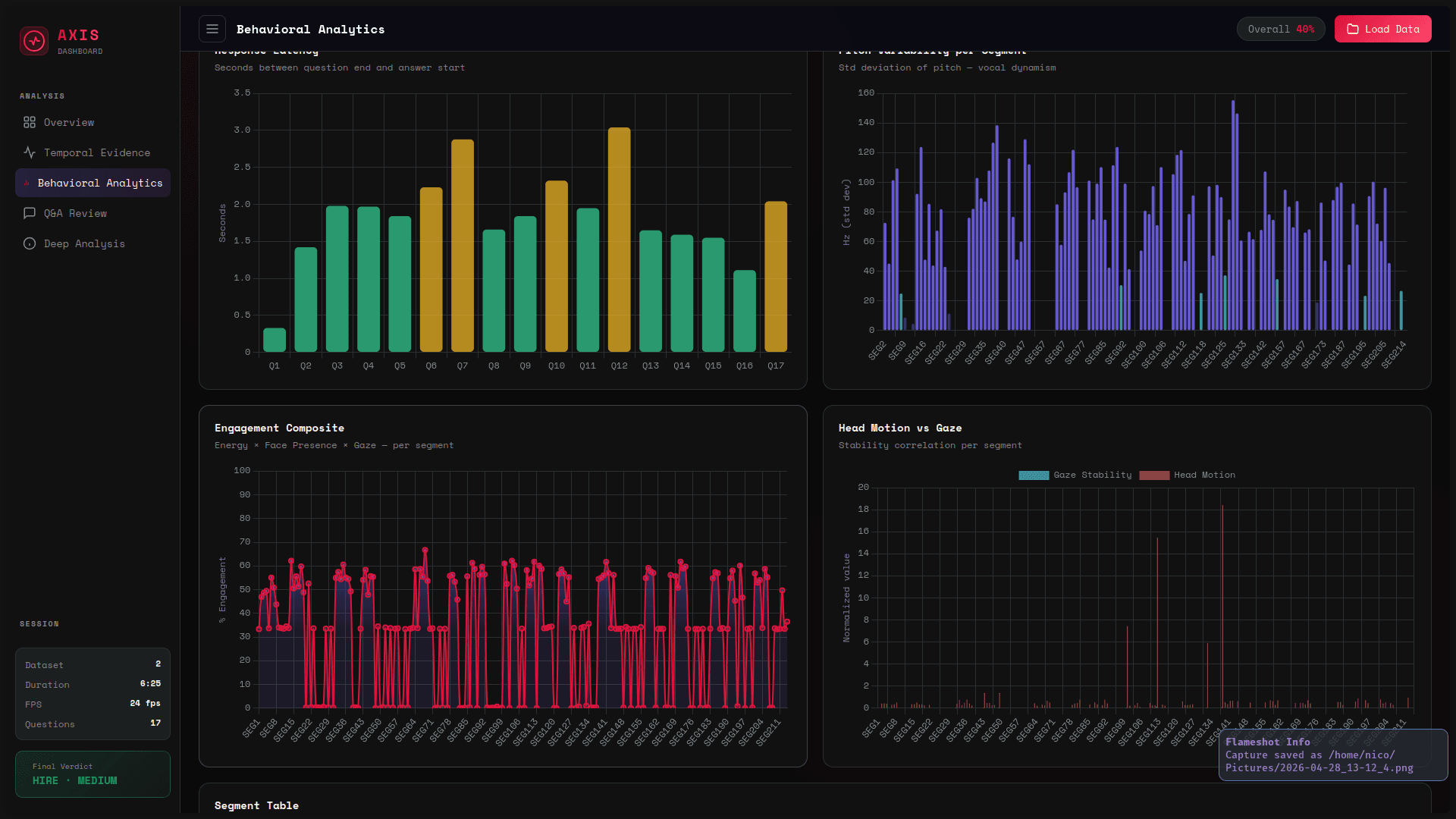Click the "ANALYSIS" section label
This screenshot has width=1456, height=819.
point(42,96)
